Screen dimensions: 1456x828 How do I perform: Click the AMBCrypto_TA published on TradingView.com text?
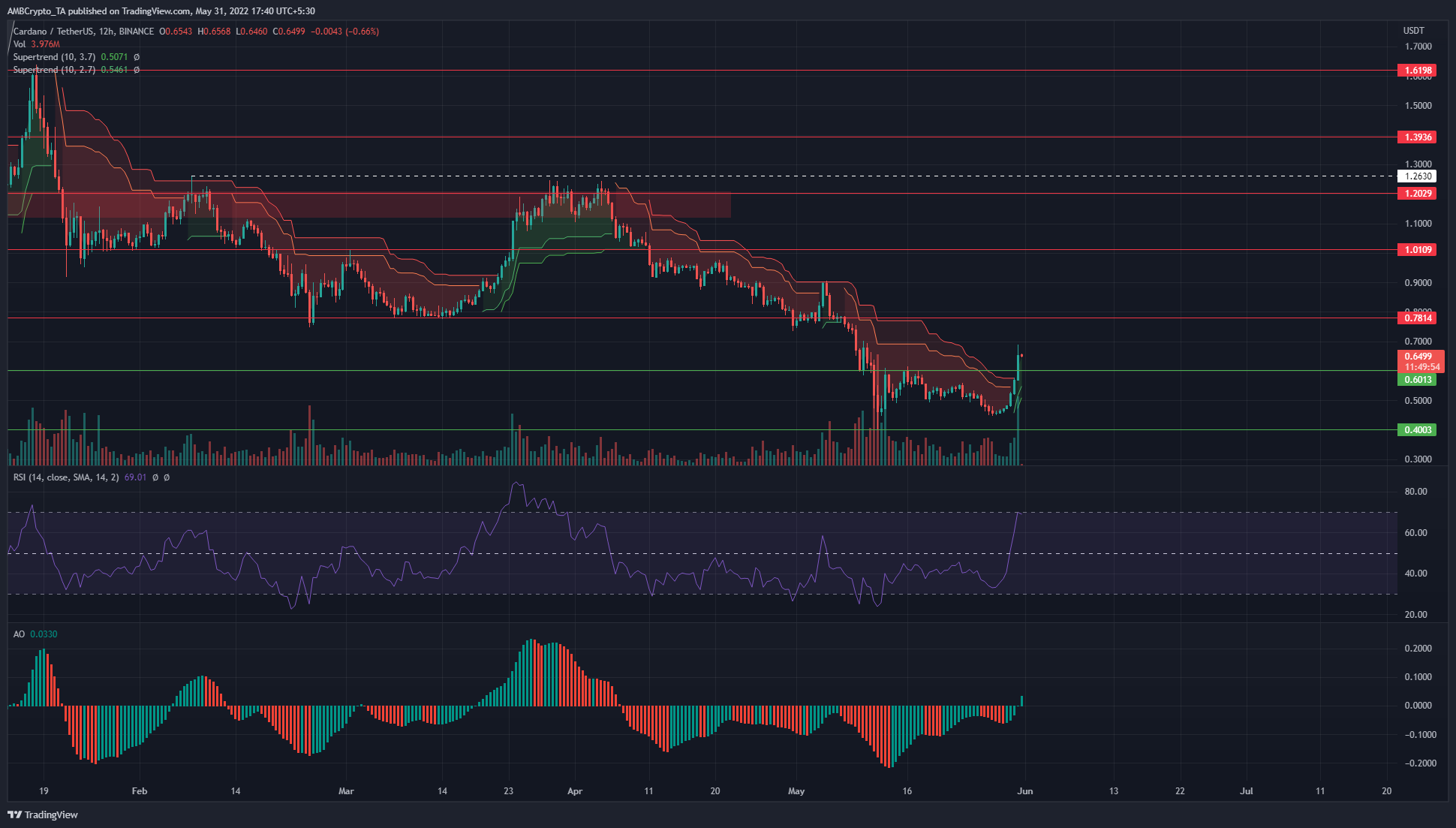pos(159,11)
